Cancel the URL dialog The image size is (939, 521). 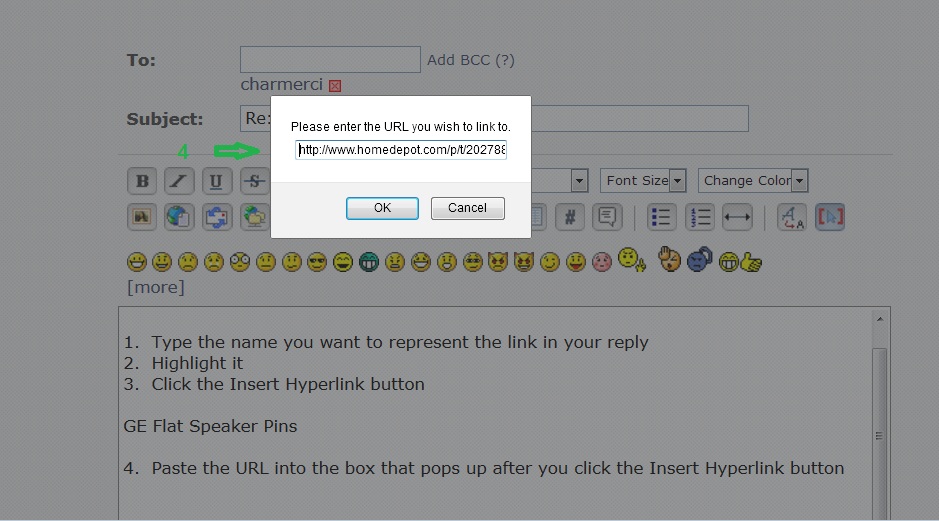click(x=468, y=208)
